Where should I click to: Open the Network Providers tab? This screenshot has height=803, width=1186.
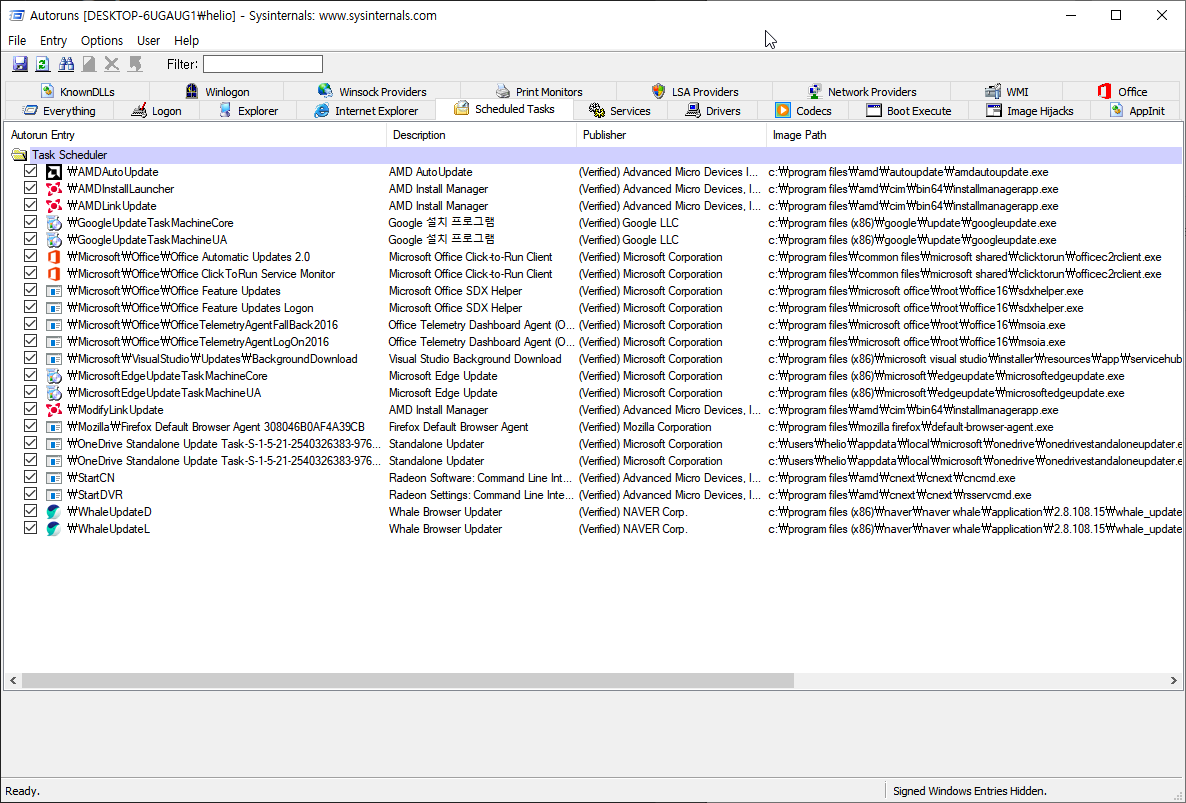coord(862,91)
